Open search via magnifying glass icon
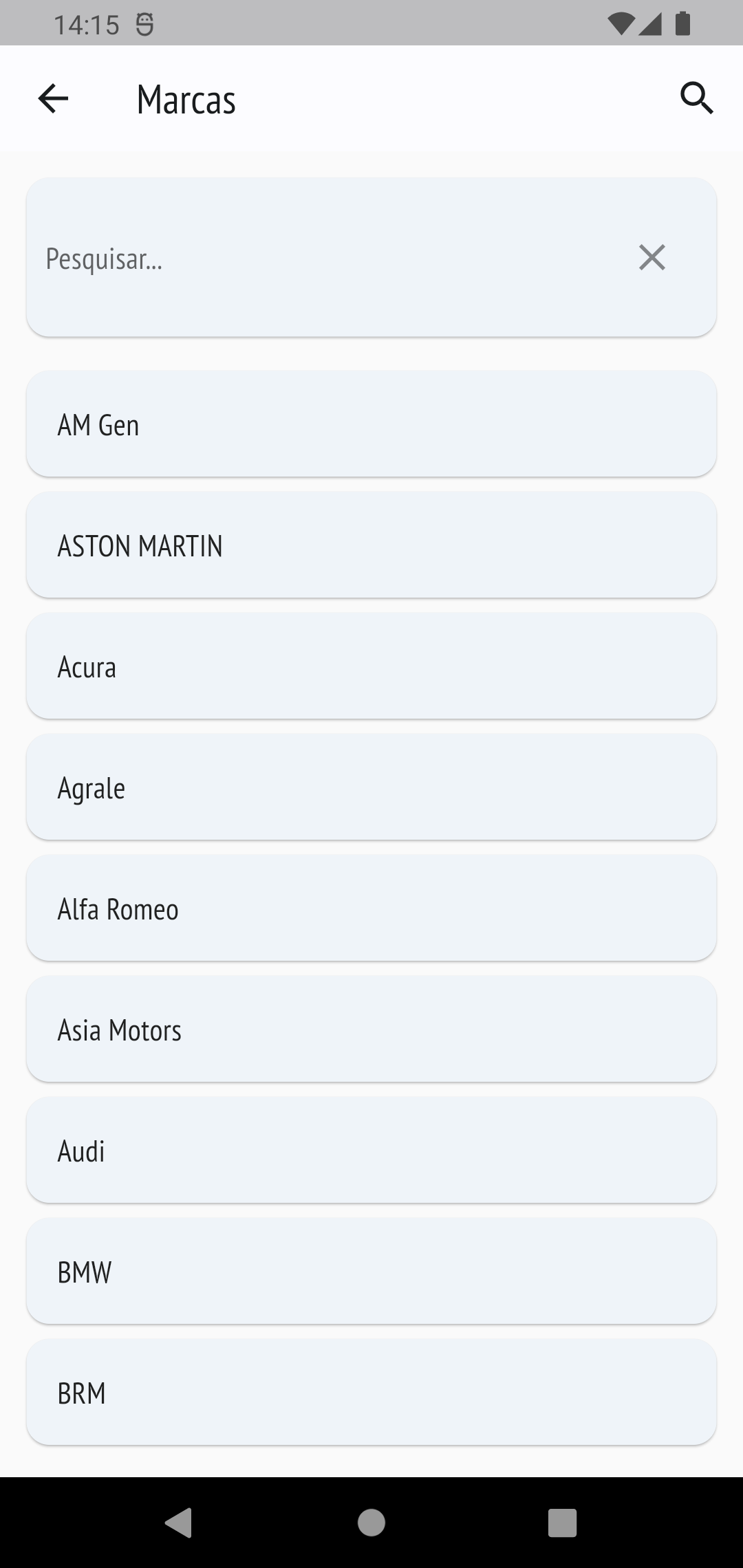The height and width of the screenshot is (1568, 743). click(696, 98)
